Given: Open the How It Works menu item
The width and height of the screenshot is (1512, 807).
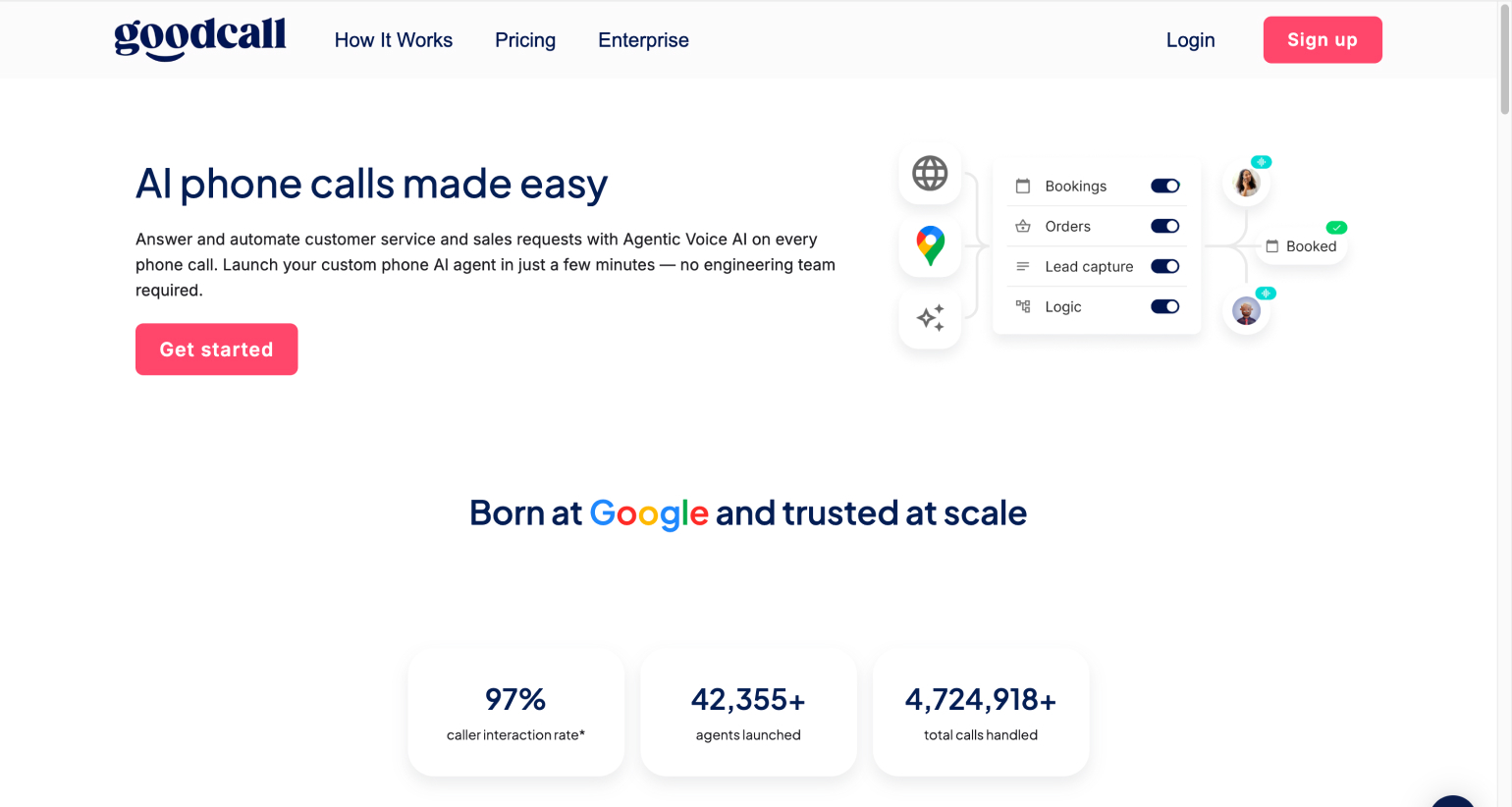Looking at the screenshot, I should [394, 40].
